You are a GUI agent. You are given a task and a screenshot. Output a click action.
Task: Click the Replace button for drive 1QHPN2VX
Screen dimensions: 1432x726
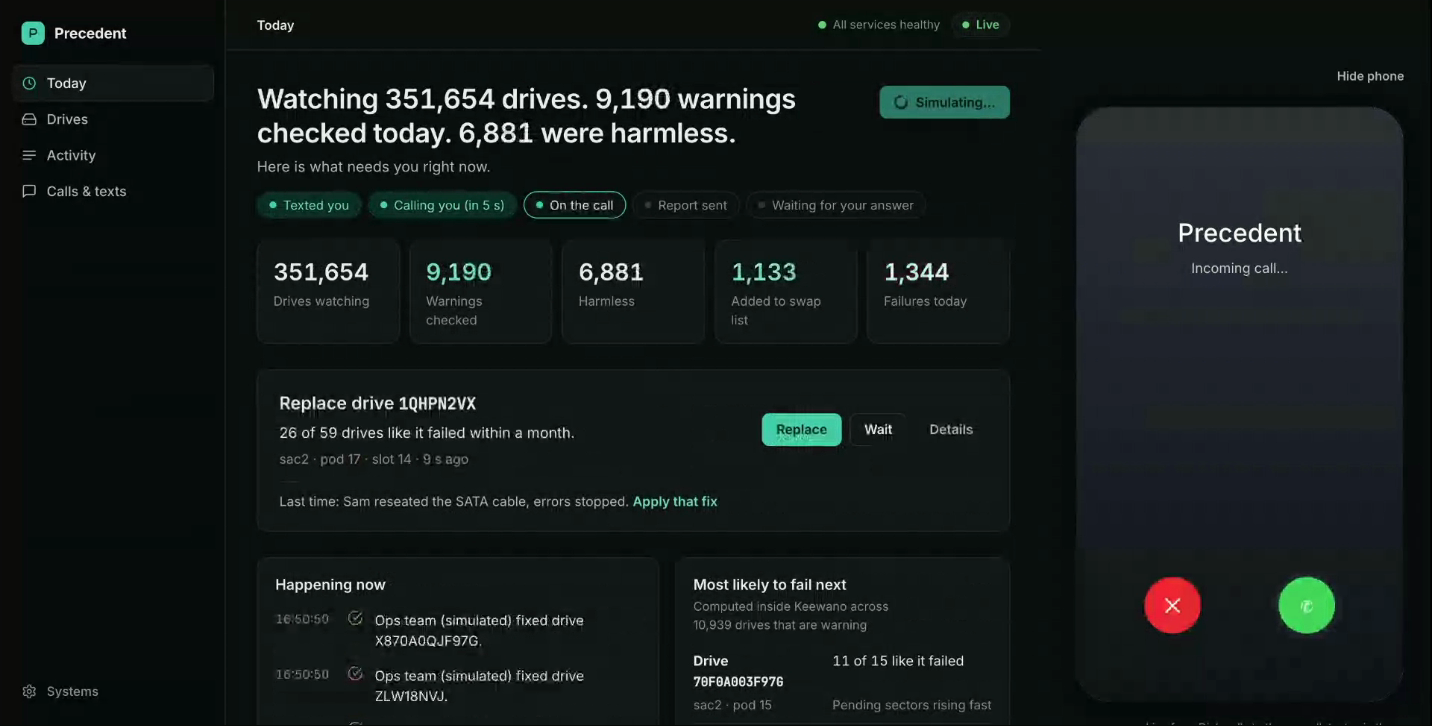tap(801, 429)
